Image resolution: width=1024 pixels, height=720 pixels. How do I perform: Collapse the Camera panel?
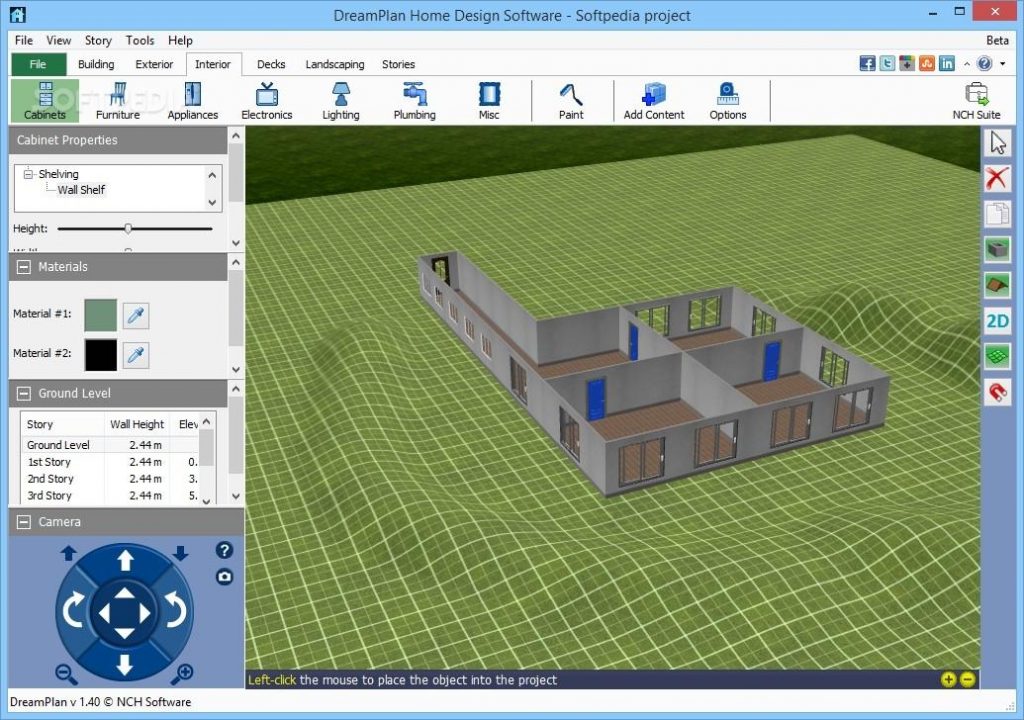[22, 521]
